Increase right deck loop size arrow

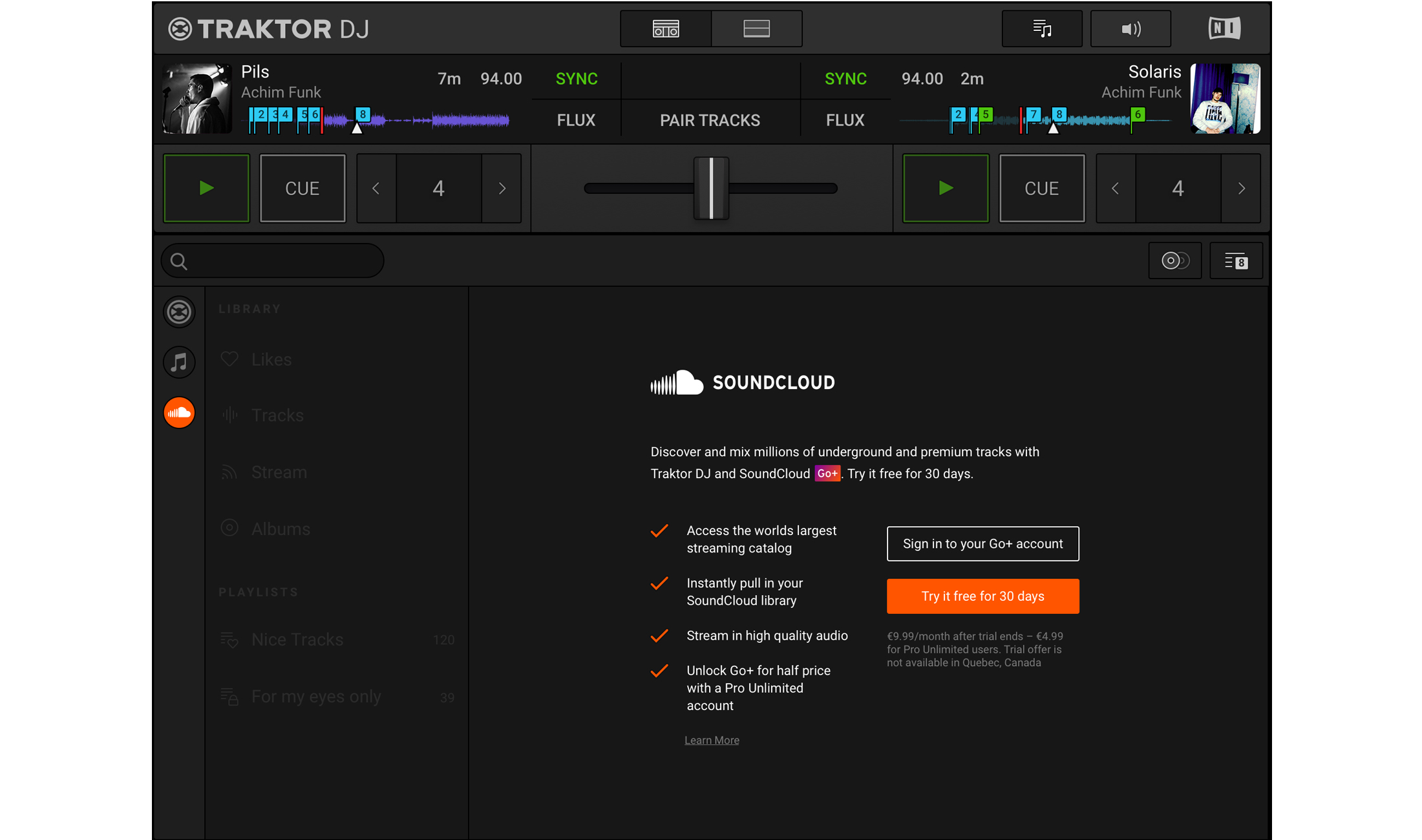(x=1241, y=189)
